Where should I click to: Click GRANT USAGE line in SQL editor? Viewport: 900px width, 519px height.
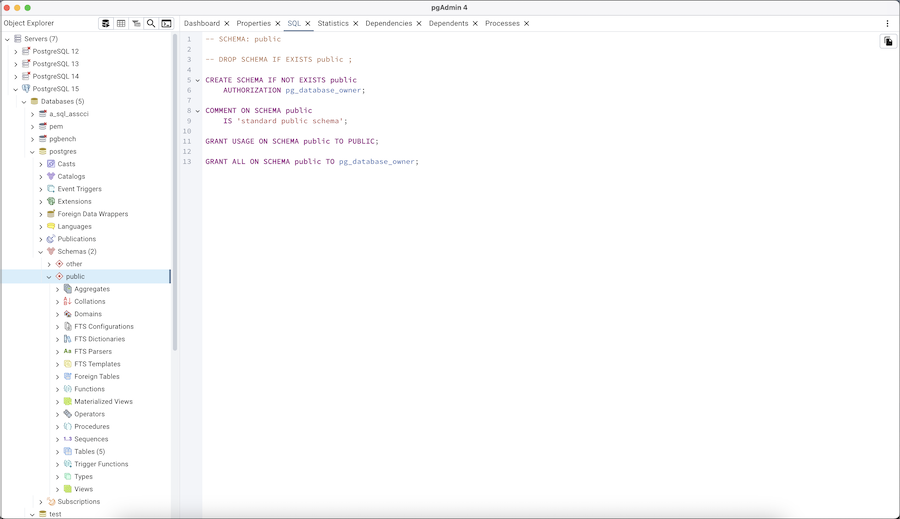(292, 141)
